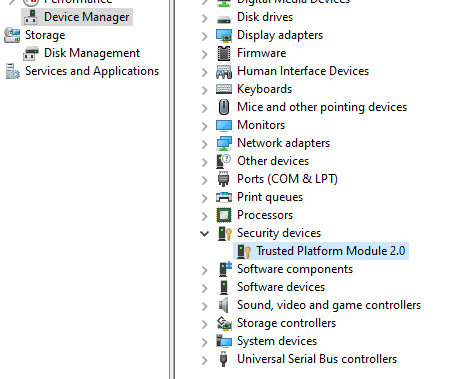Expand the Keyboards category

204,90
